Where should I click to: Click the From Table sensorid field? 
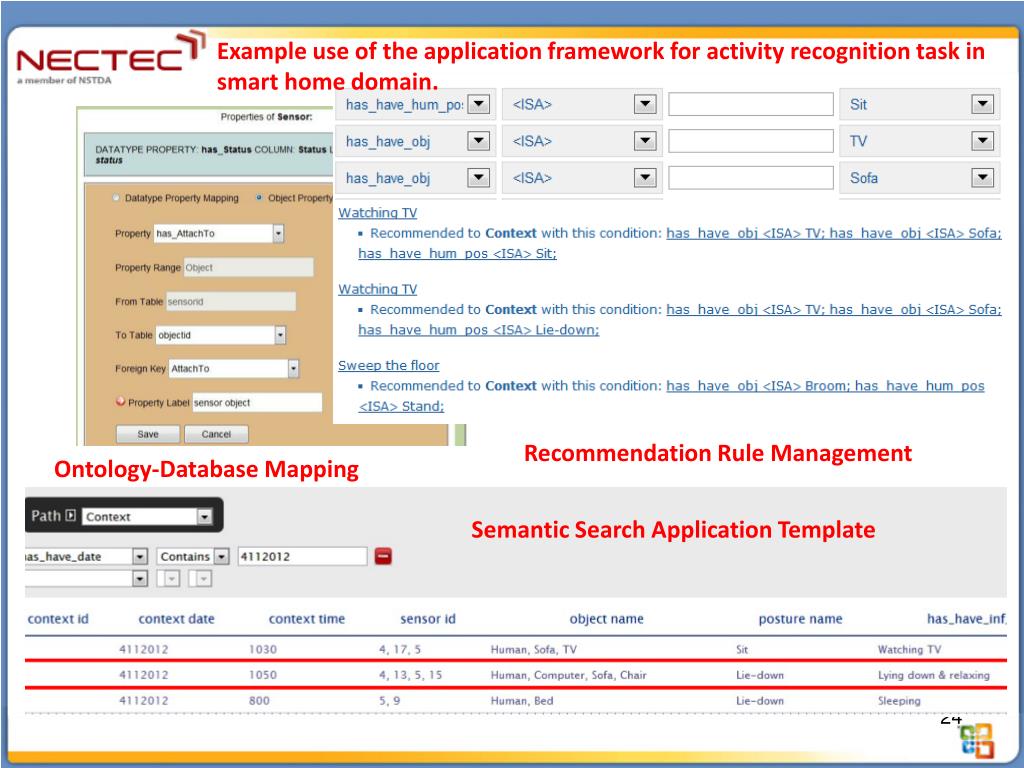click(x=231, y=301)
